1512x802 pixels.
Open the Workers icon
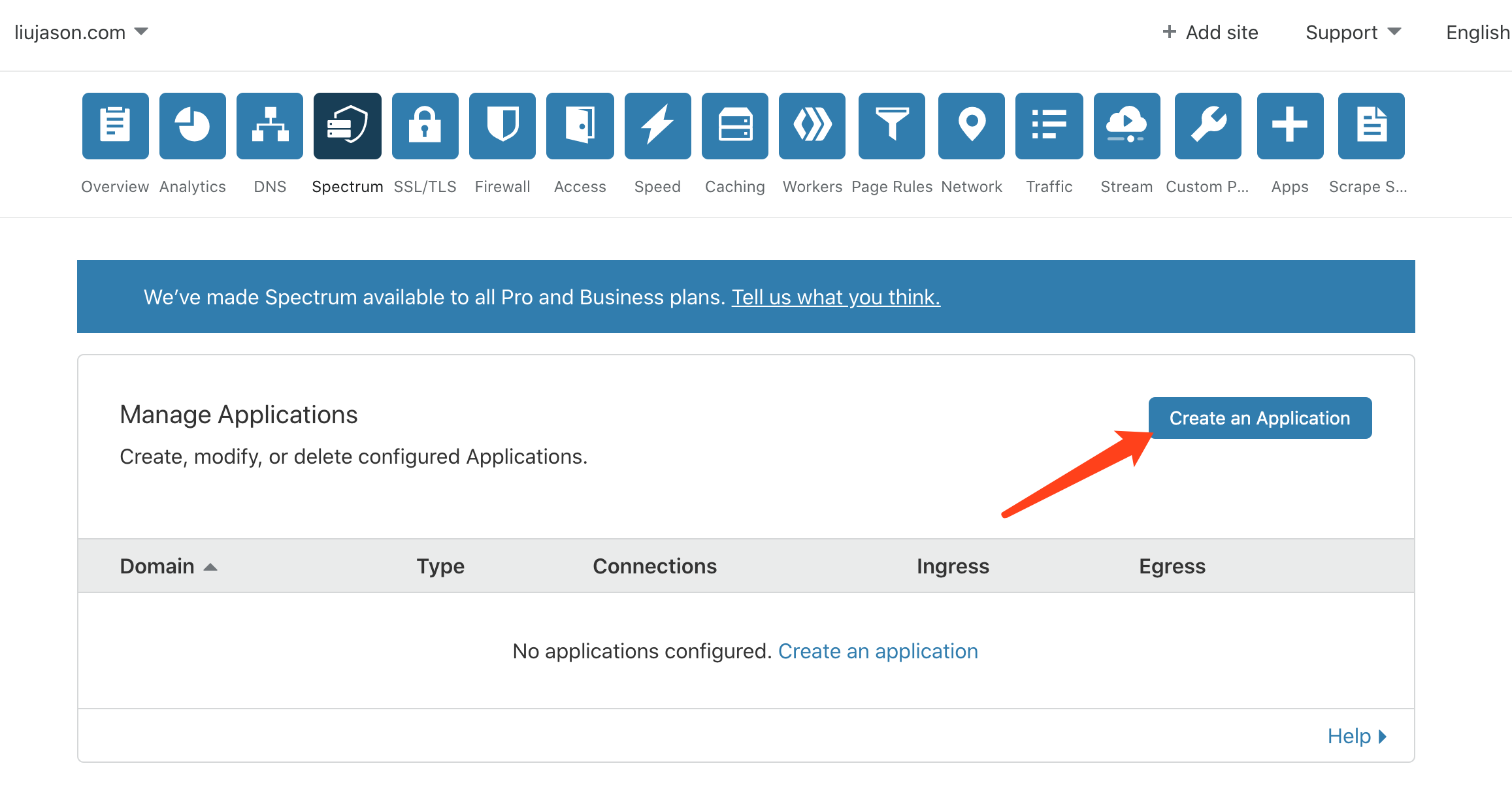coord(812,125)
